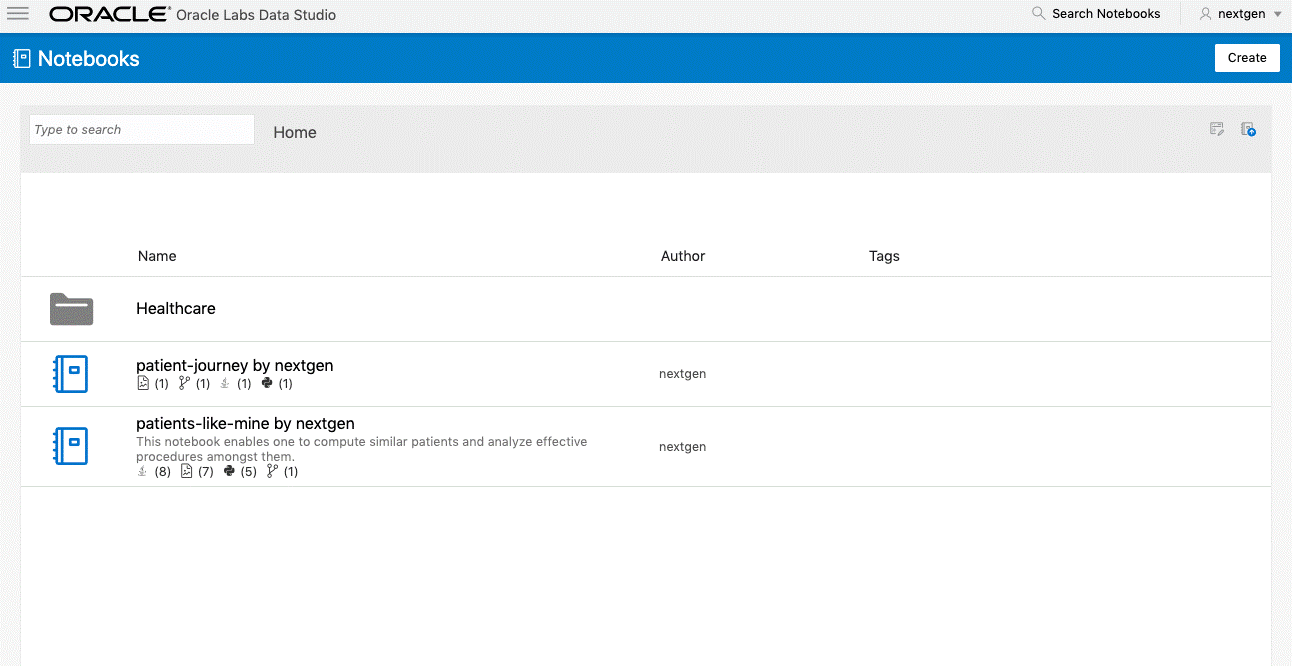Image resolution: width=1292 pixels, height=666 pixels.
Task: Click Python icon under patient-journey
Action: 267,383
